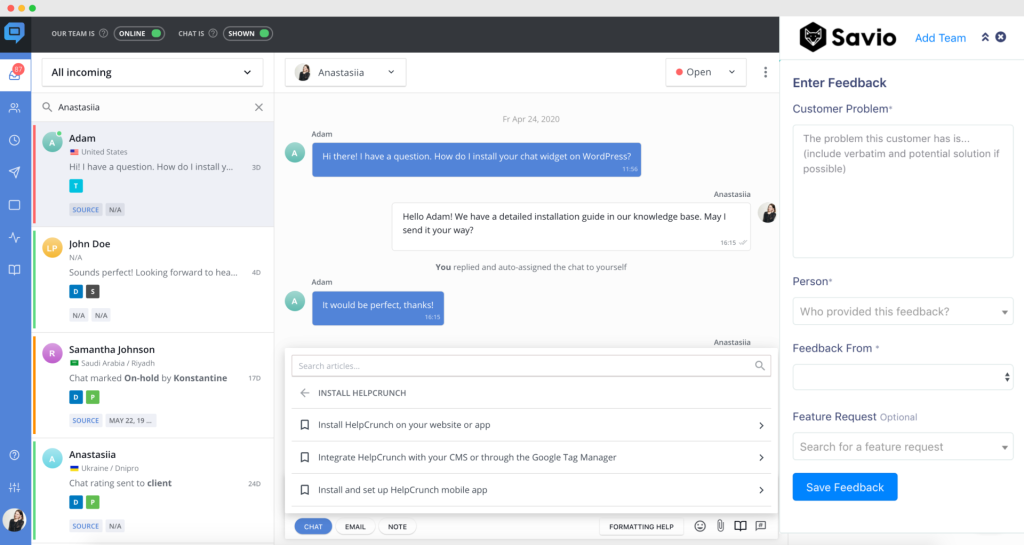The image size is (1024, 545).
Task: Open the Anastasiia assignee dropdown
Action: tap(345, 72)
